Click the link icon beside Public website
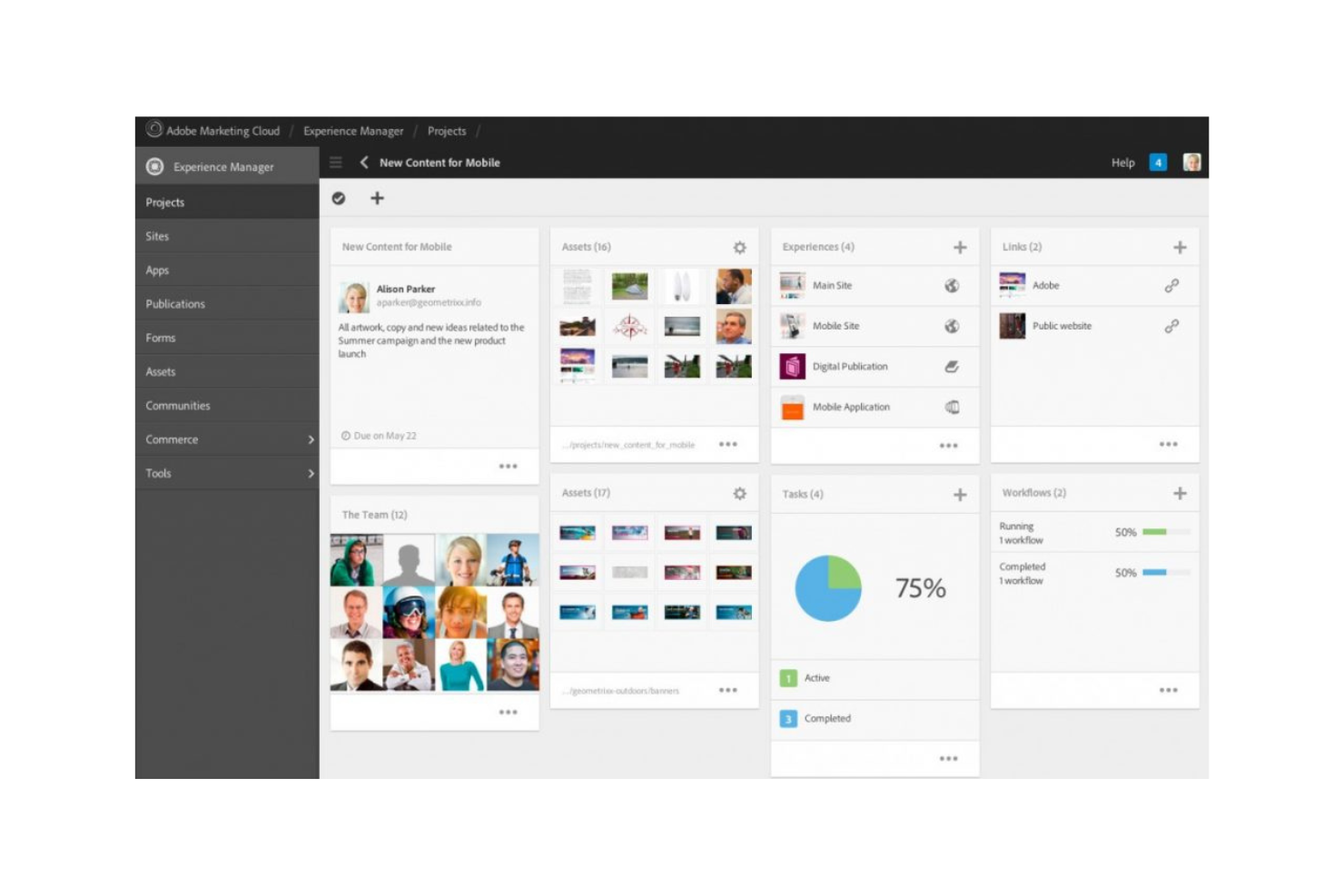 click(1171, 326)
